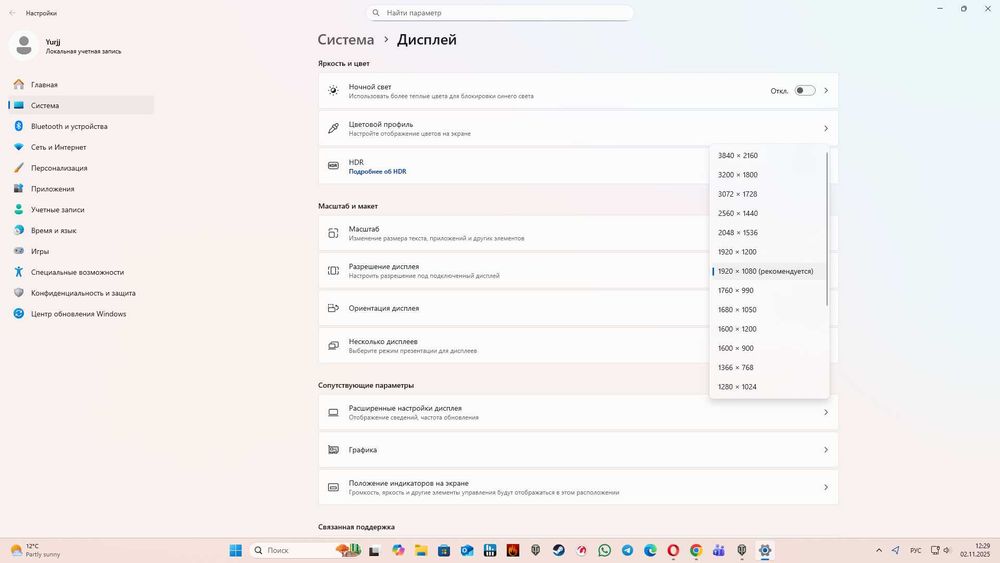Image resolution: width=1000 pixels, height=563 pixels.
Task: Open Центр обновления Windows icon
Action: (x=18, y=314)
